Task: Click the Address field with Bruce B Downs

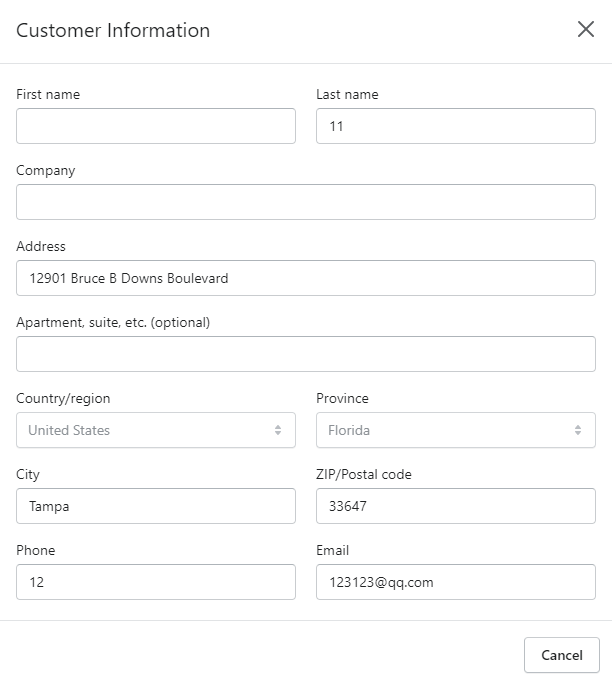Action: (306, 278)
